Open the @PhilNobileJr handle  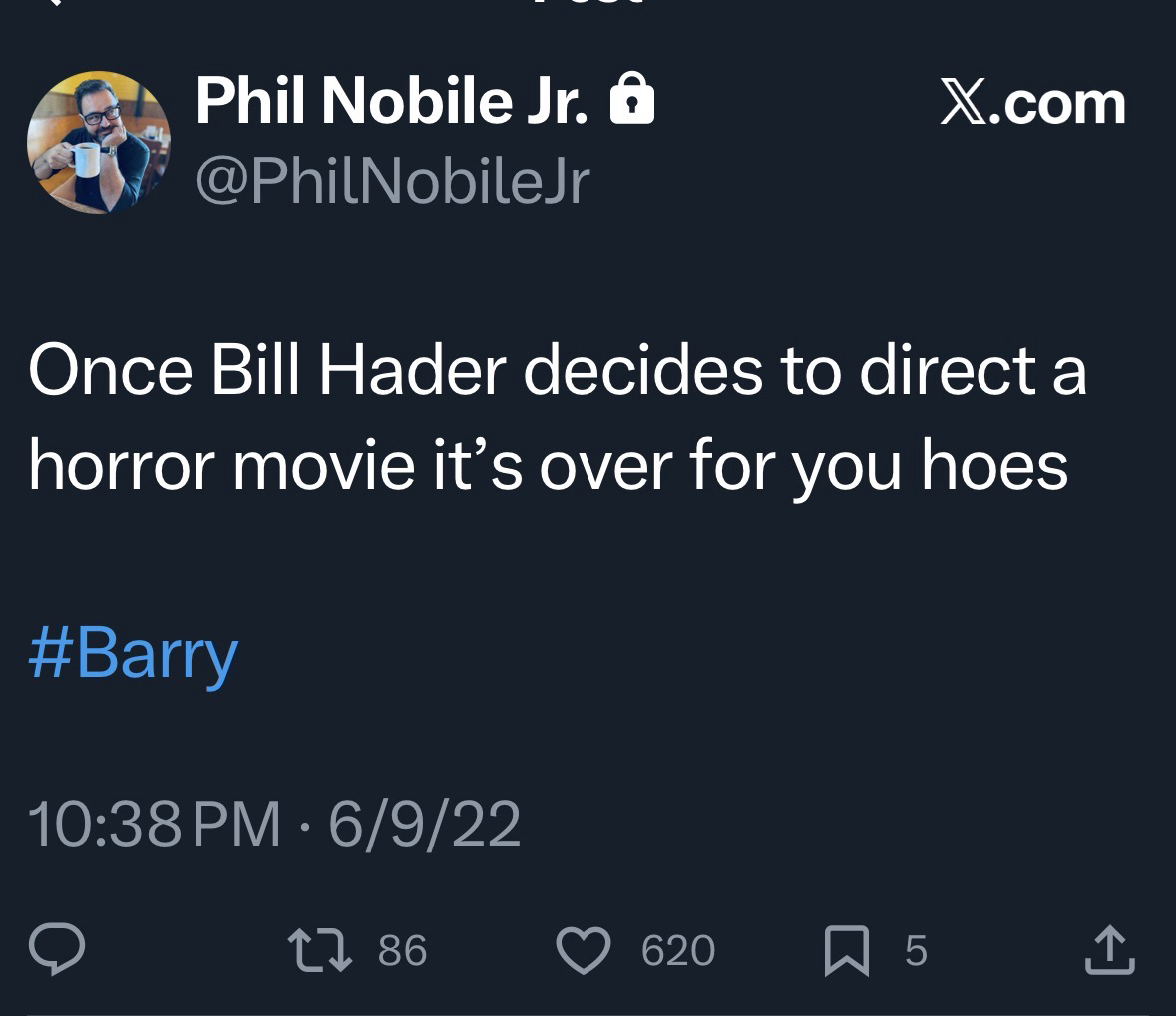click(393, 180)
